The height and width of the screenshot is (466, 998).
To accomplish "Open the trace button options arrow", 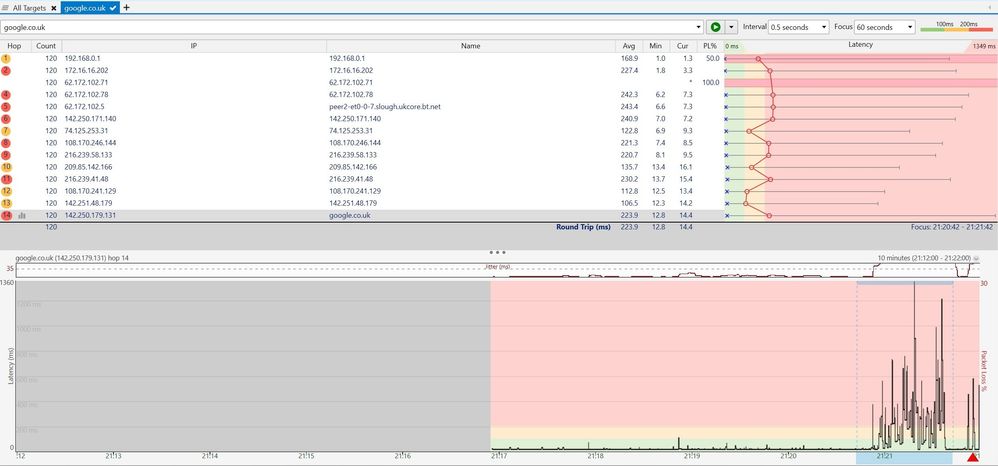I will coord(732,27).
